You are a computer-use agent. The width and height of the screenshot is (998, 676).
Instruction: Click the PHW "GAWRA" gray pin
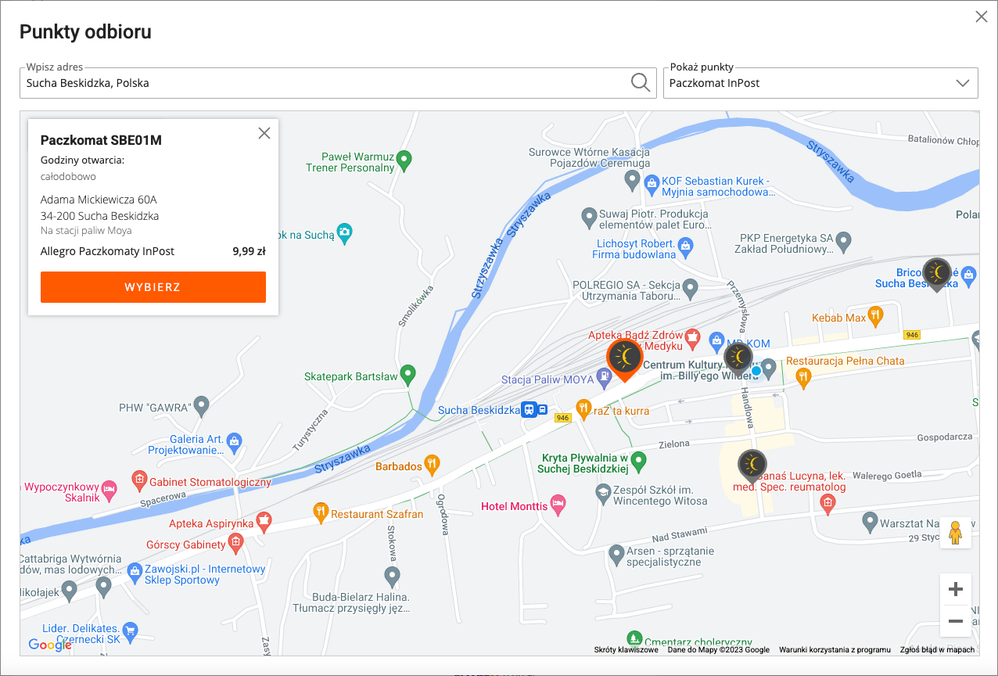201,405
